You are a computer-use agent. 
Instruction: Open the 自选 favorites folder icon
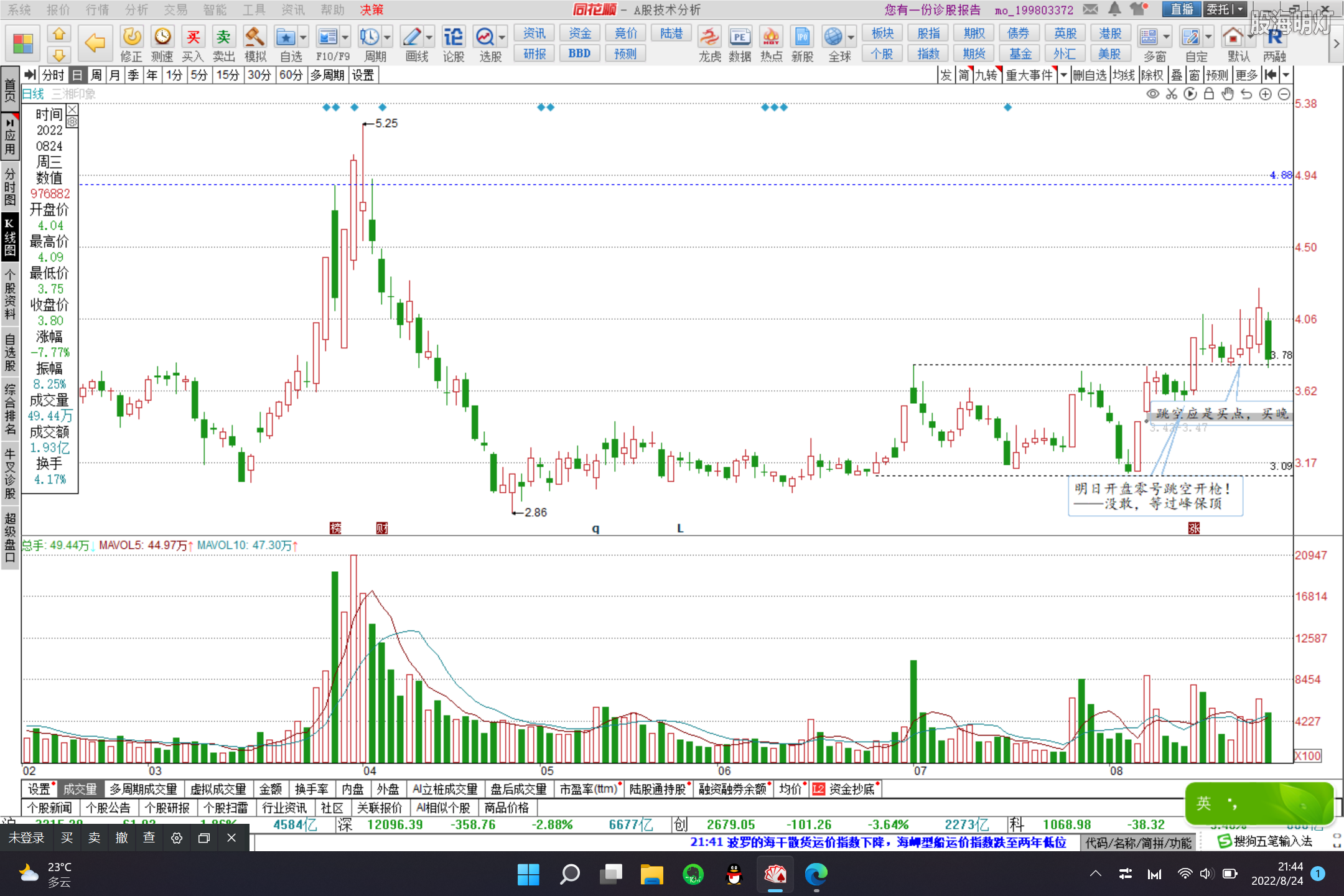pyautogui.click(x=286, y=37)
